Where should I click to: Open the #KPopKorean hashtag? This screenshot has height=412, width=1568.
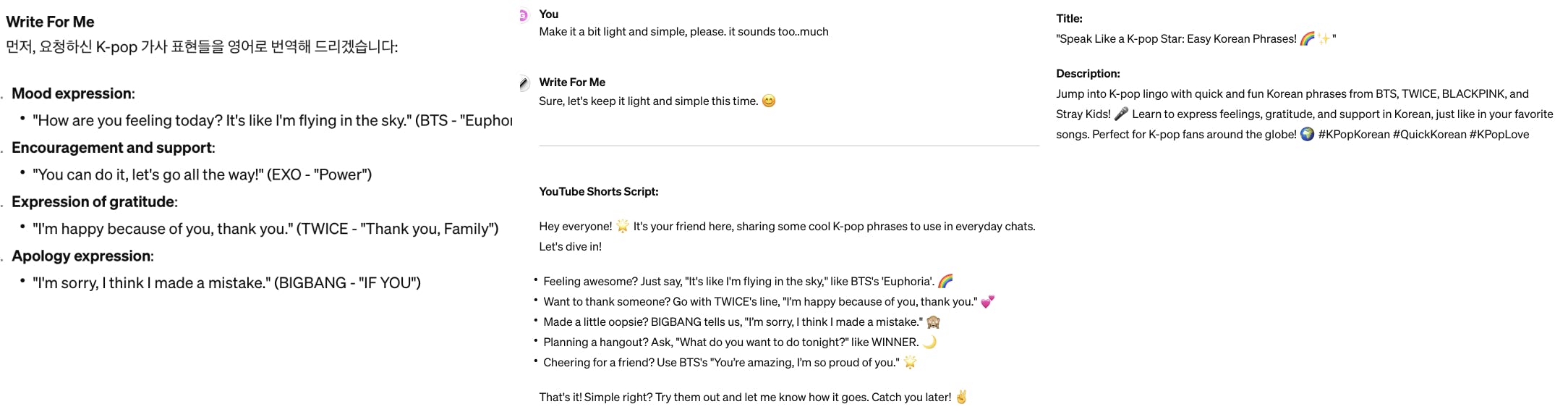click(x=1354, y=134)
